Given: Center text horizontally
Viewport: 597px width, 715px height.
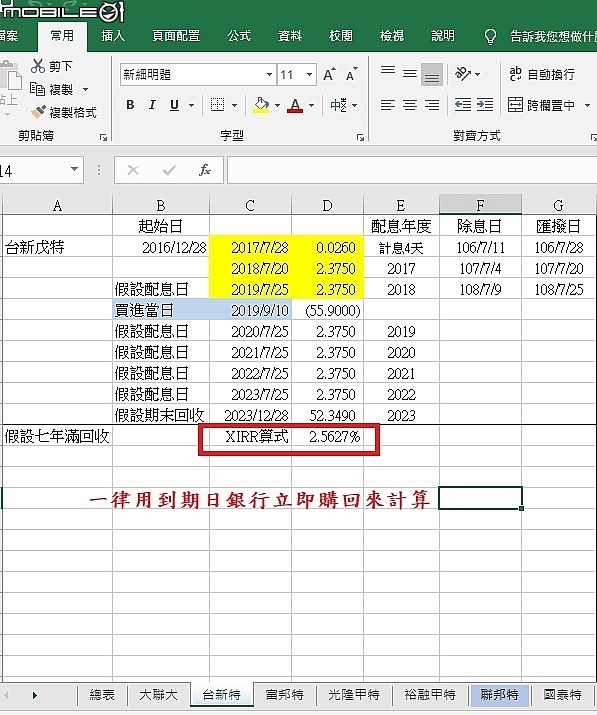Looking at the screenshot, I should [410, 105].
